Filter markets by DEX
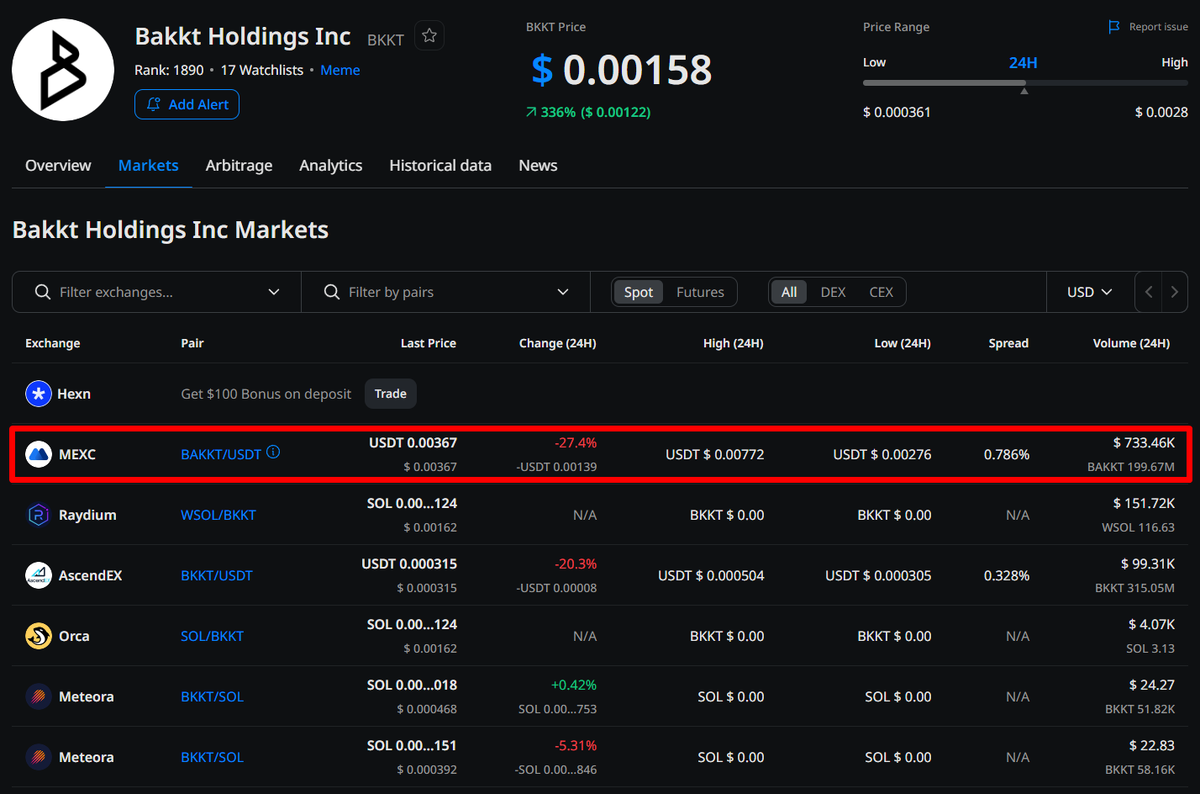 point(833,292)
